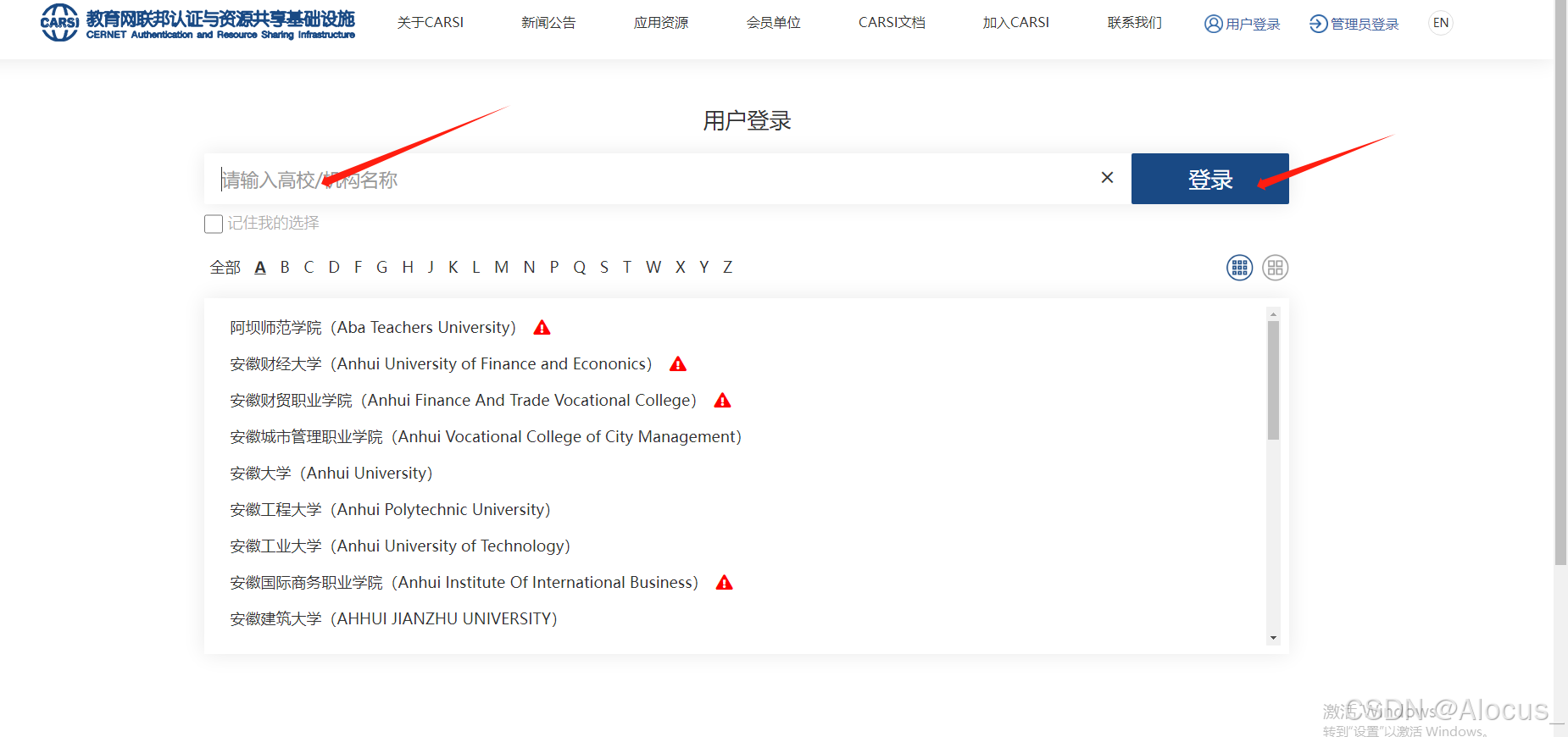Select 安徽财贸职业学院 from the list

[x=464, y=401]
